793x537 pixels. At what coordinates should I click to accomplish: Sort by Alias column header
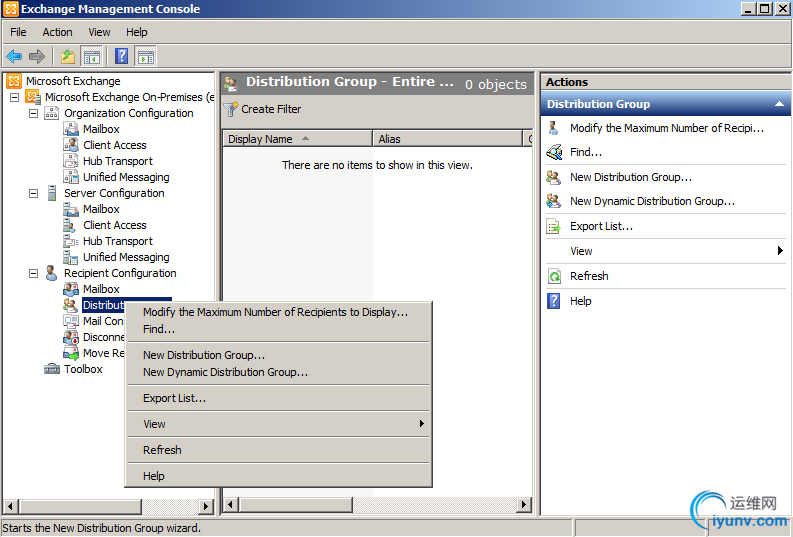click(447, 139)
